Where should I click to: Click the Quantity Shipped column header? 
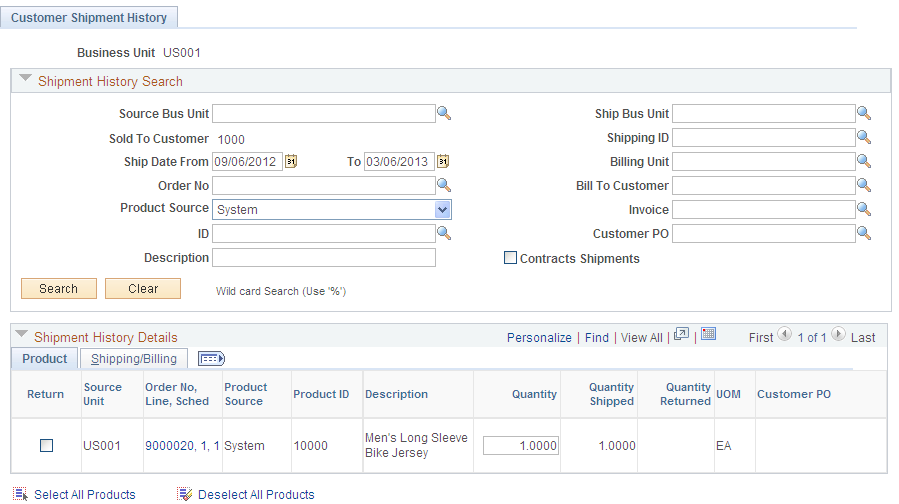point(611,394)
